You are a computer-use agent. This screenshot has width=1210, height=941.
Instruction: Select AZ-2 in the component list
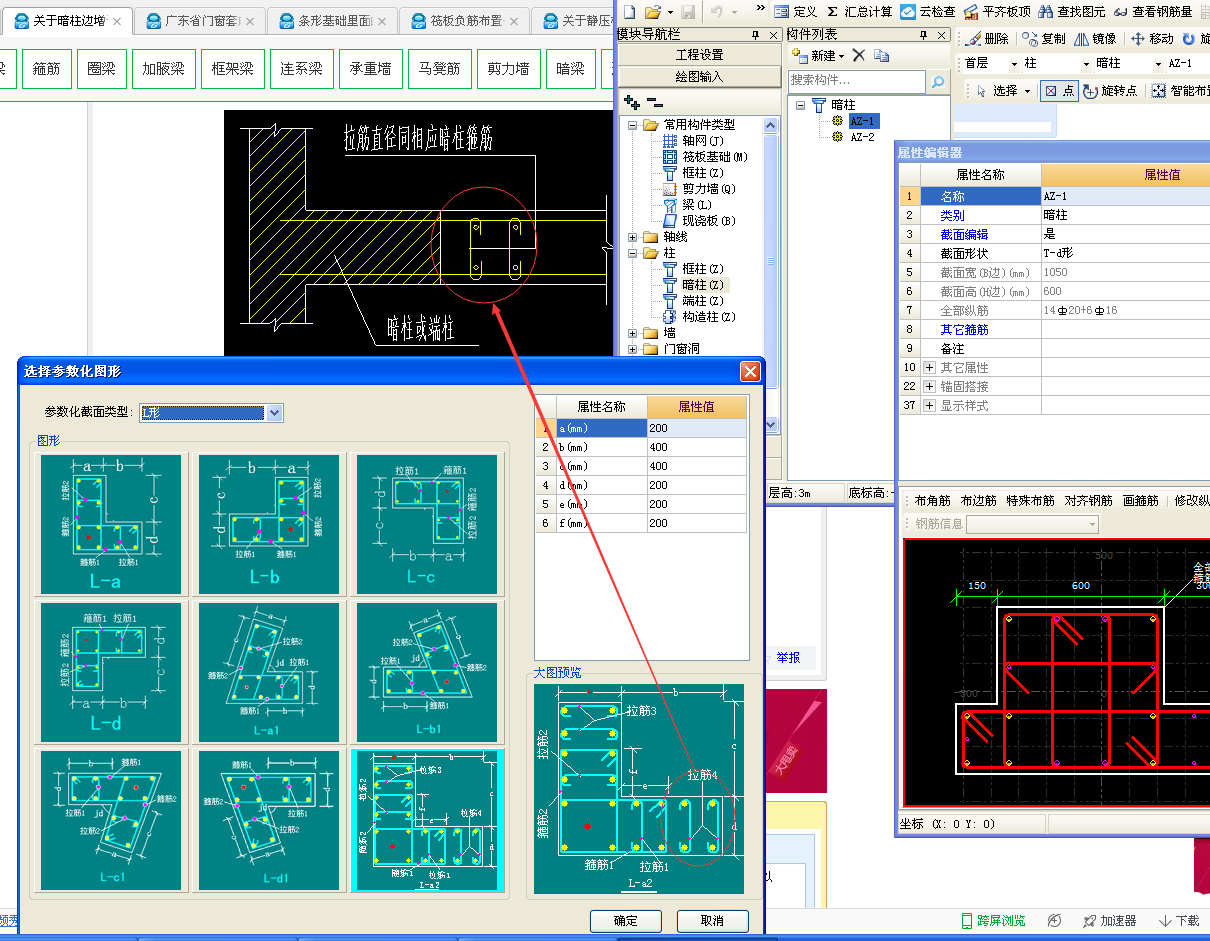[862, 137]
